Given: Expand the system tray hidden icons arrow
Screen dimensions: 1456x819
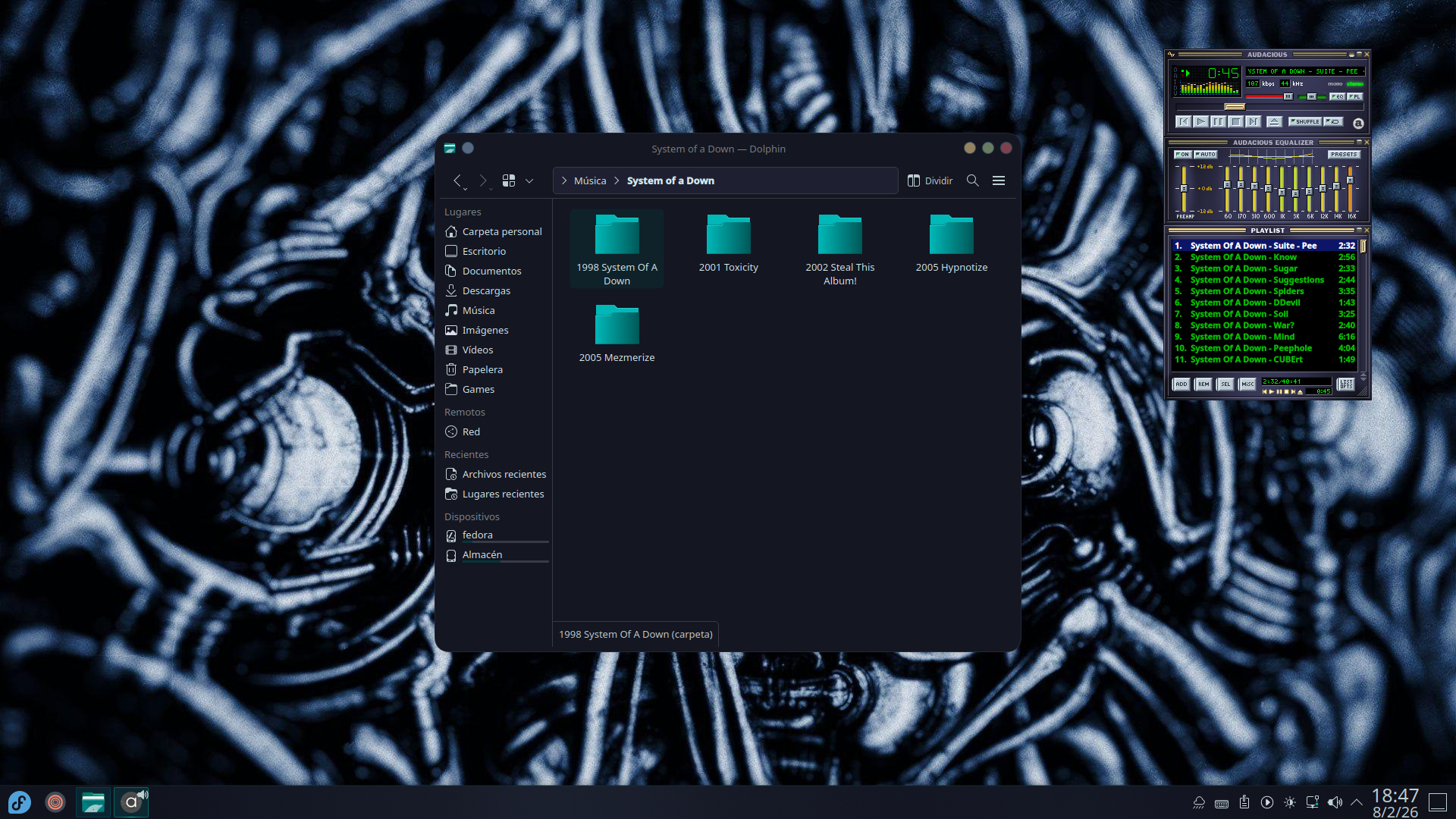Looking at the screenshot, I should click(1357, 802).
